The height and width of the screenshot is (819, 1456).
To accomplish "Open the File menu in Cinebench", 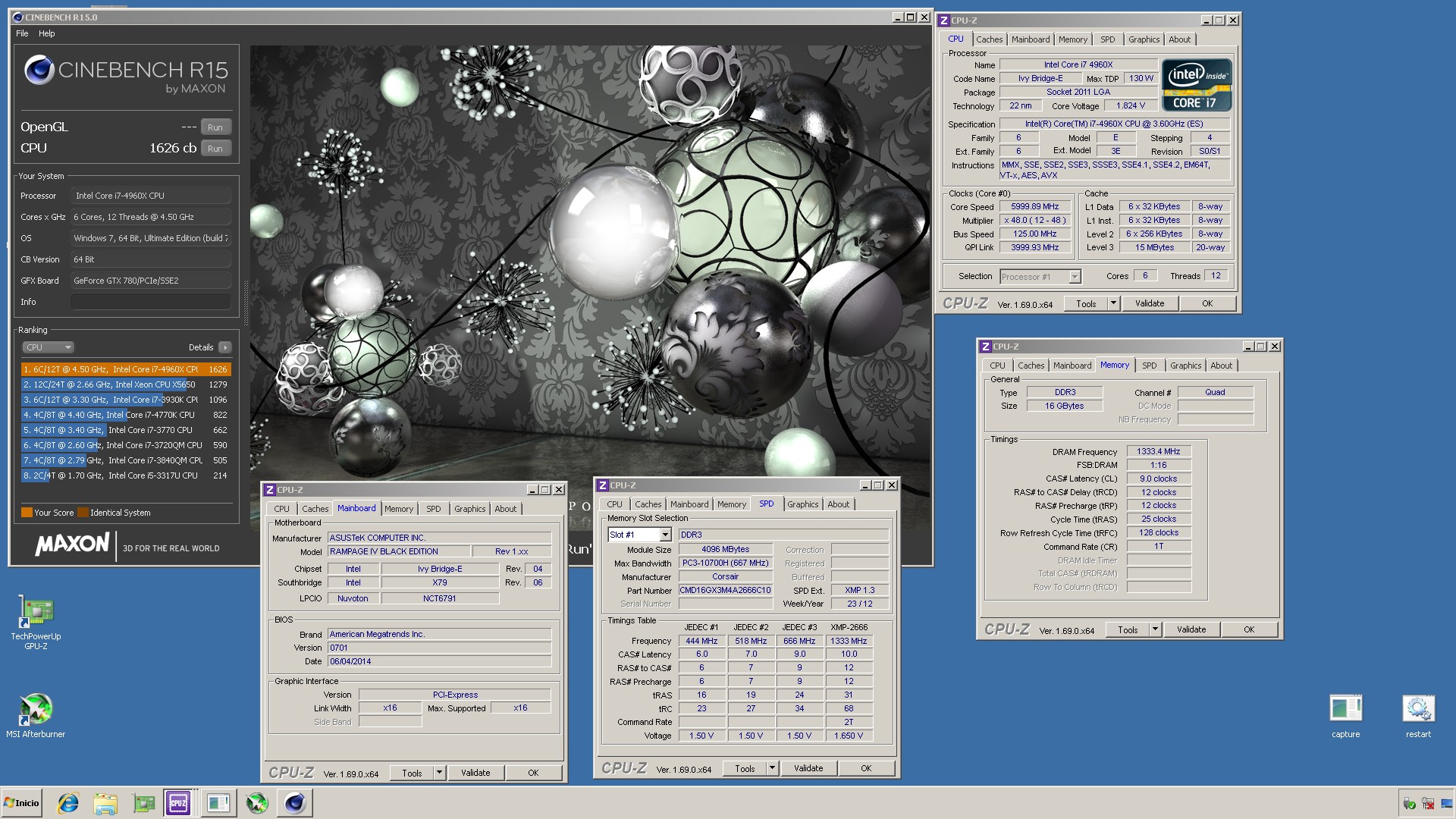I will tap(22, 33).
